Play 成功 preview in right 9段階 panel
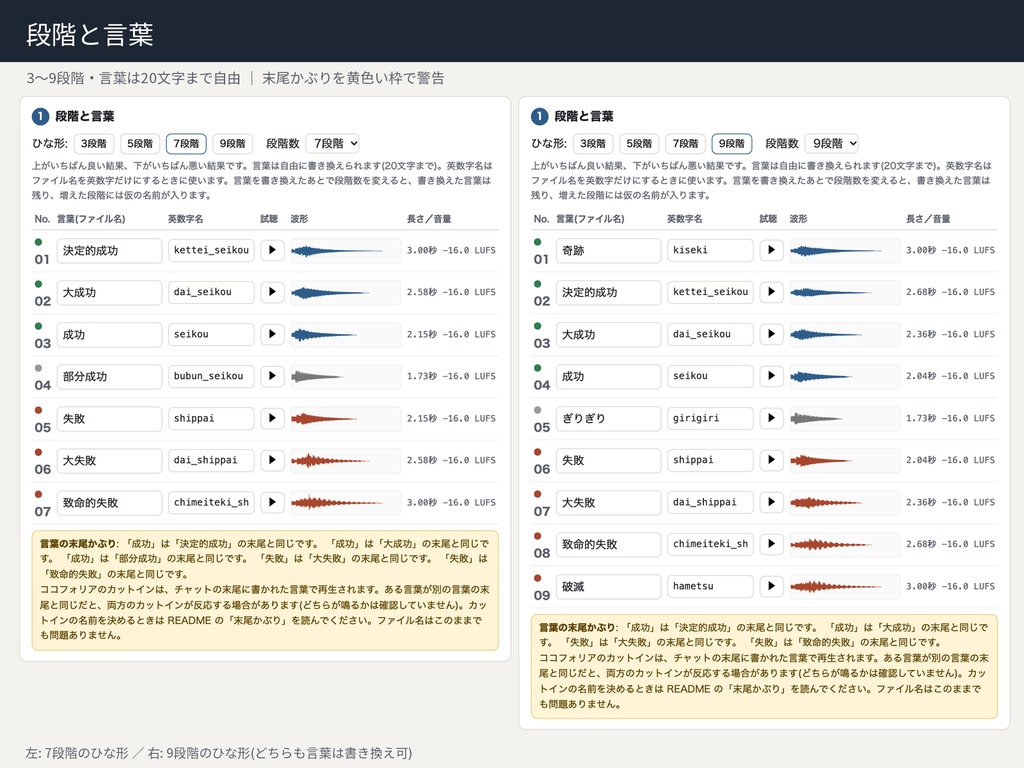This screenshot has width=1024, height=768. point(771,376)
